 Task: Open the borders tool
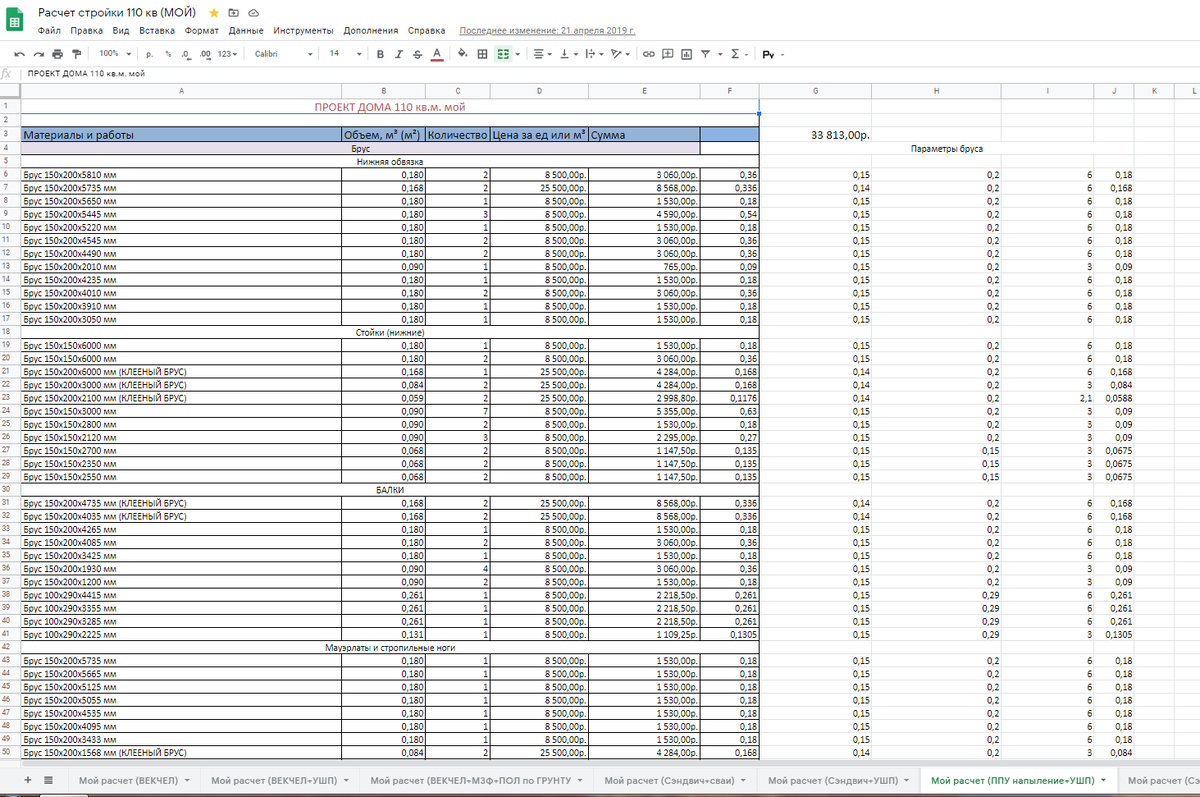tap(482, 54)
